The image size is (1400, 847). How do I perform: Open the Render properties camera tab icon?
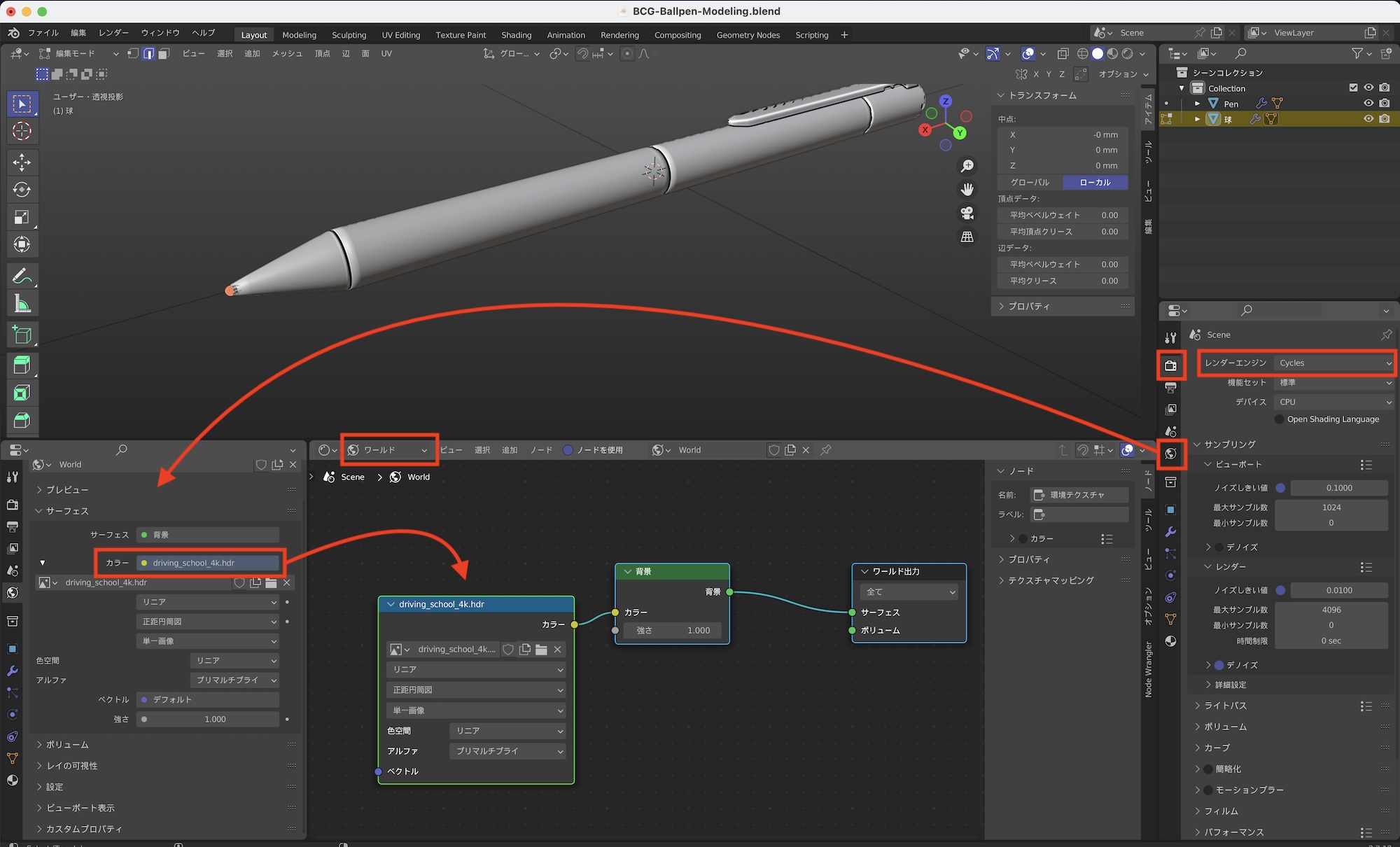pyautogui.click(x=1170, y=365)
